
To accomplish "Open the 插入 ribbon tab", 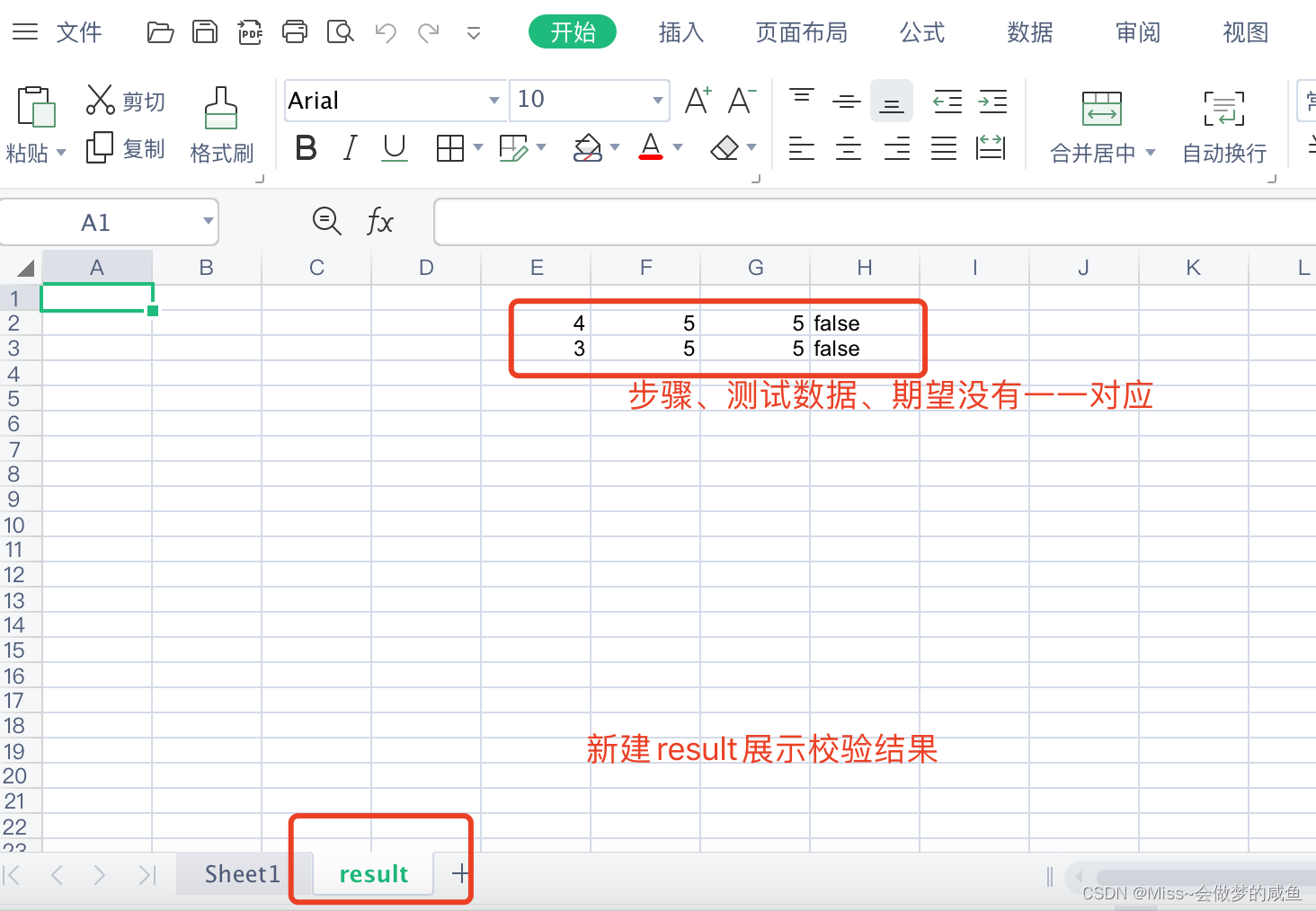I will 681,32.
